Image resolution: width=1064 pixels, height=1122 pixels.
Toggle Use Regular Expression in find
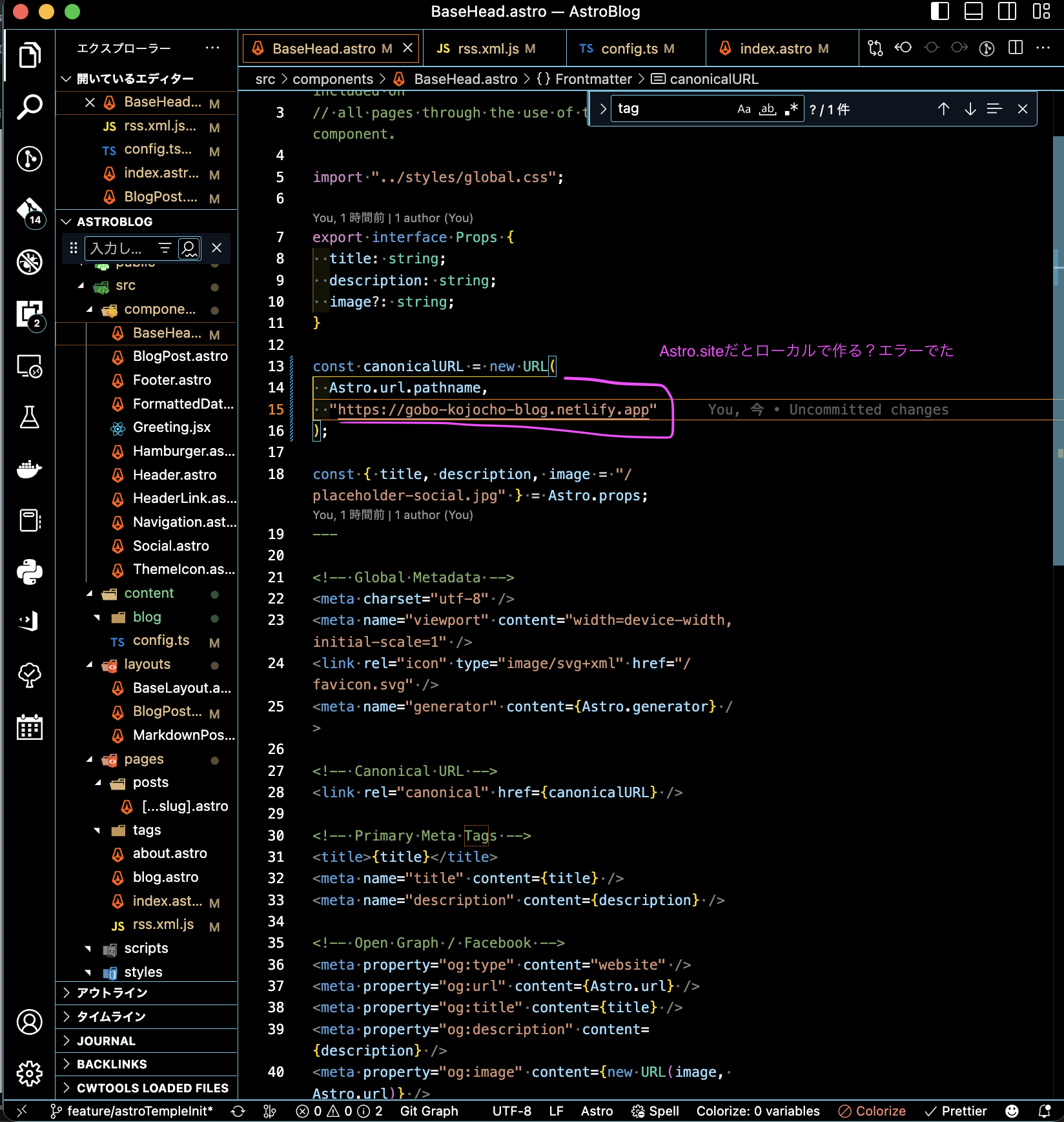click(x=791, y=109)
